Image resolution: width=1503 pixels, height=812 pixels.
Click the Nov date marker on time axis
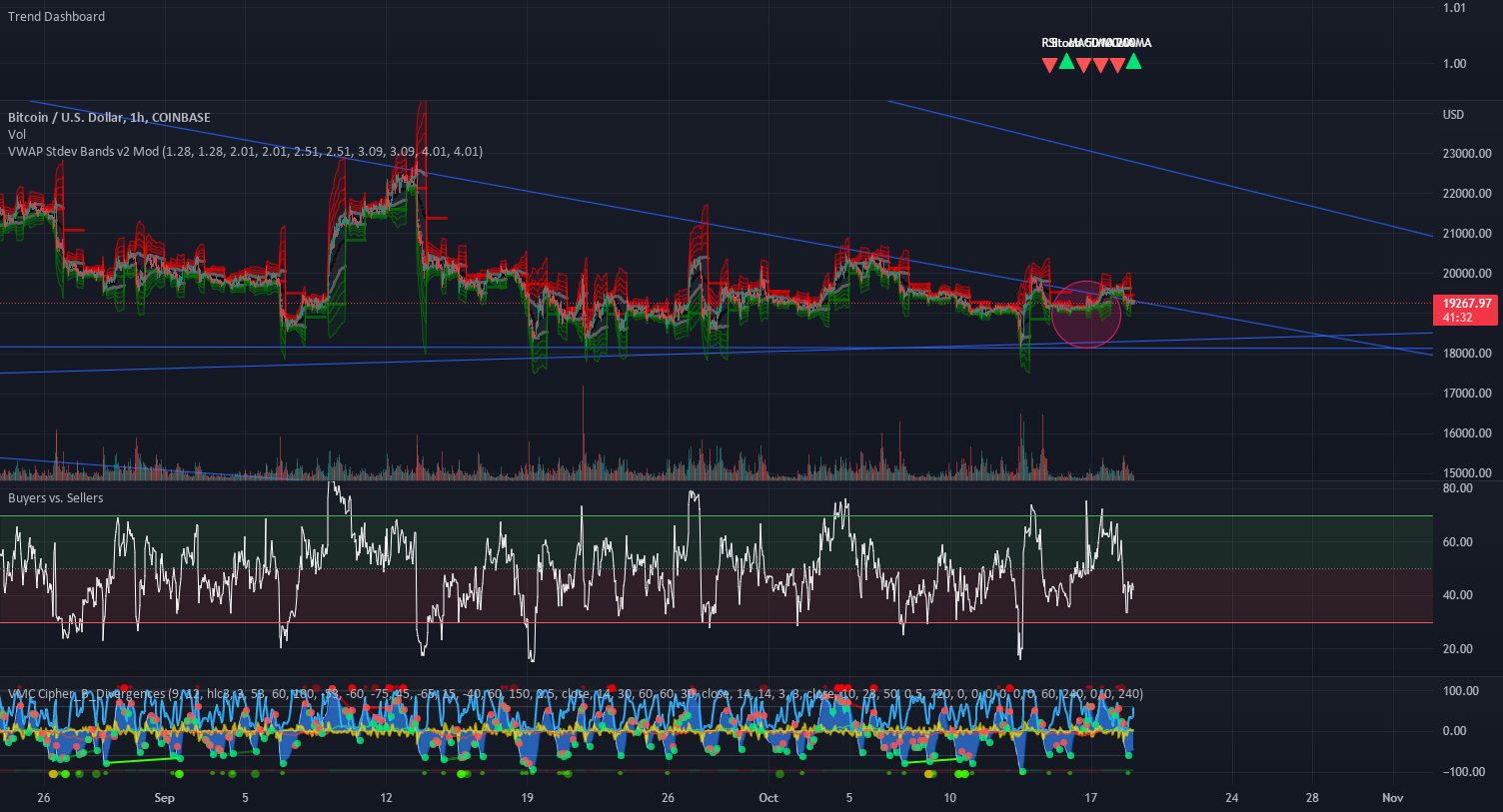coord(1393,797)
